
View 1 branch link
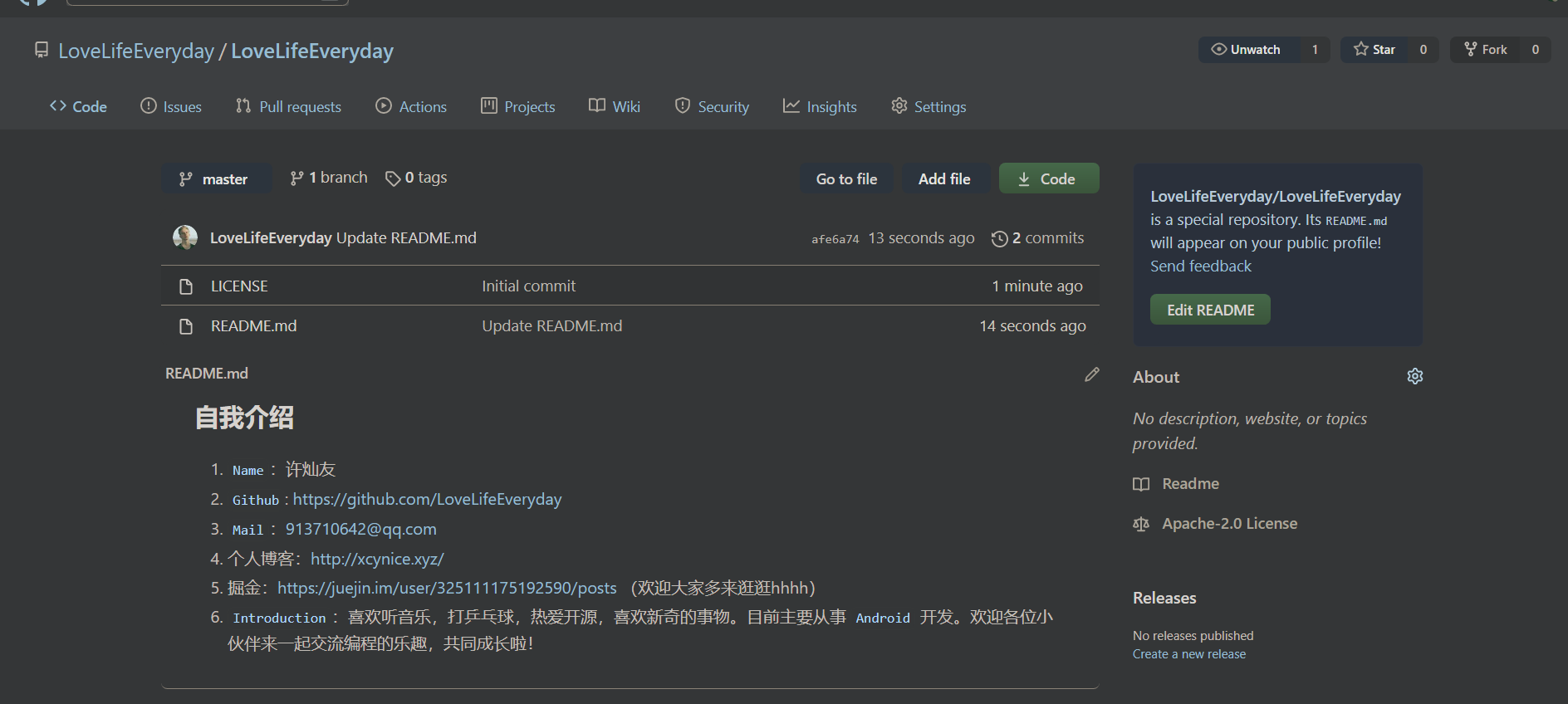[329, 178]
